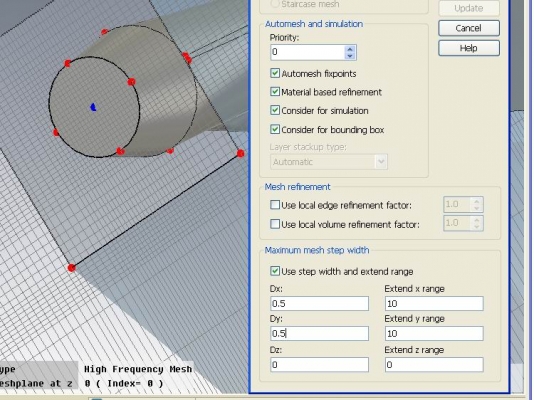Image resolution: width=534 pixels, height=400 pixels.
Task: Click into the Dx field
Action: click(319, 303)
